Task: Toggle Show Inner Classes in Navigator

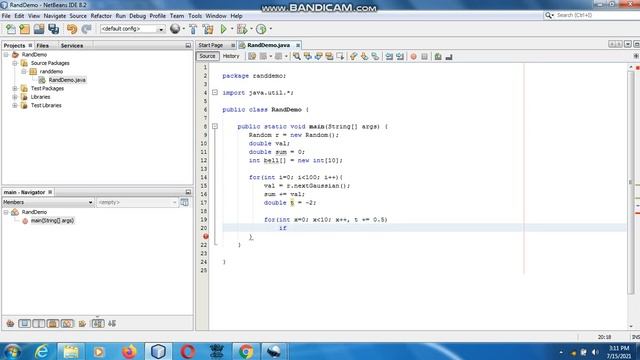Action: (x=67, y=324)
